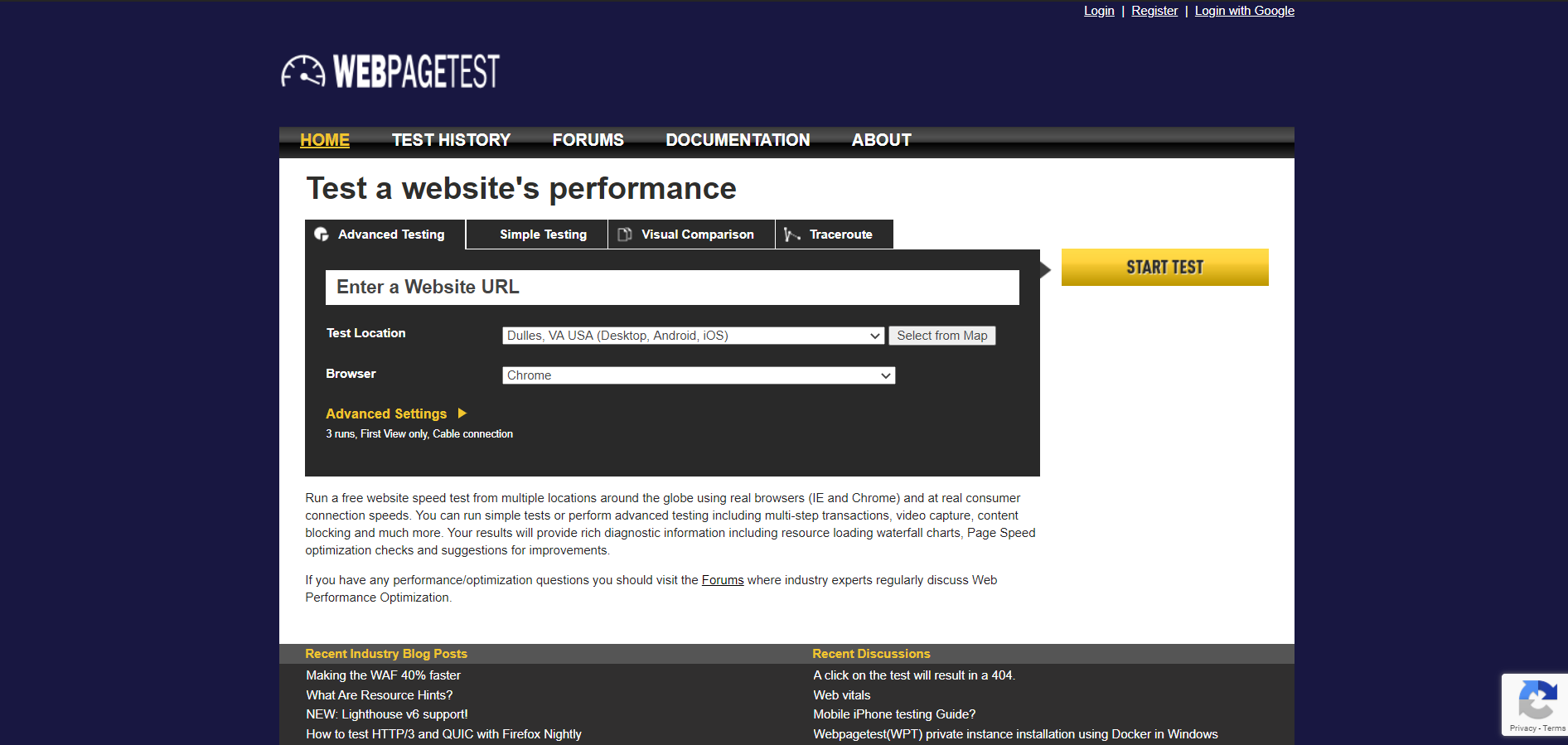Switch to the Simple Testing tab
This screenshot has width=1568, height=745.
point(537,235)
